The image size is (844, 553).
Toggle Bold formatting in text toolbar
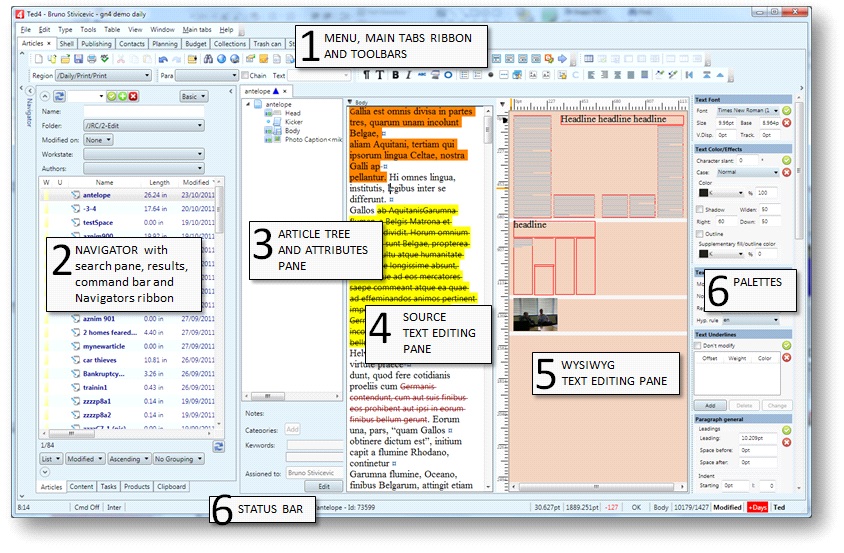(x=396, y=75)
